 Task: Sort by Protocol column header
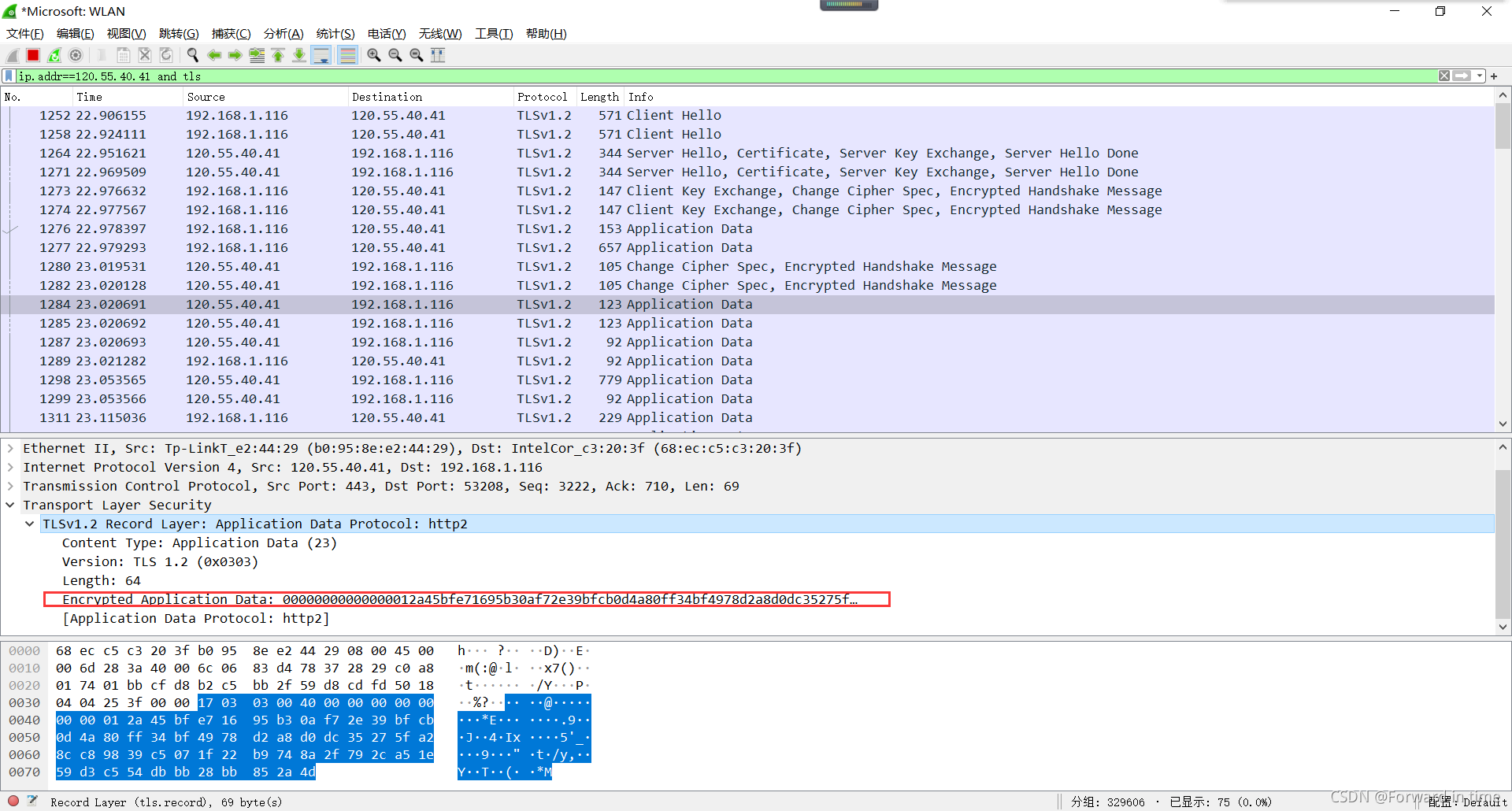point(544,97)
